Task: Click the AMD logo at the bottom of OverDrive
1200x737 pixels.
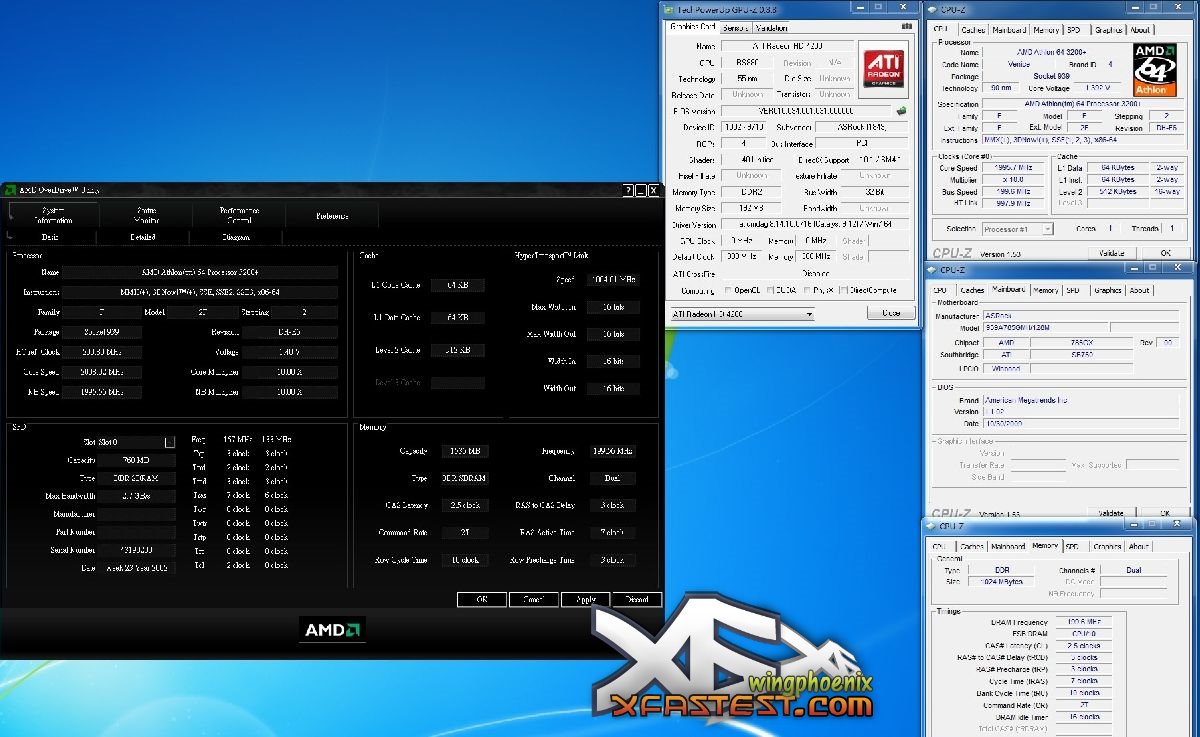Action: (332, 629)
